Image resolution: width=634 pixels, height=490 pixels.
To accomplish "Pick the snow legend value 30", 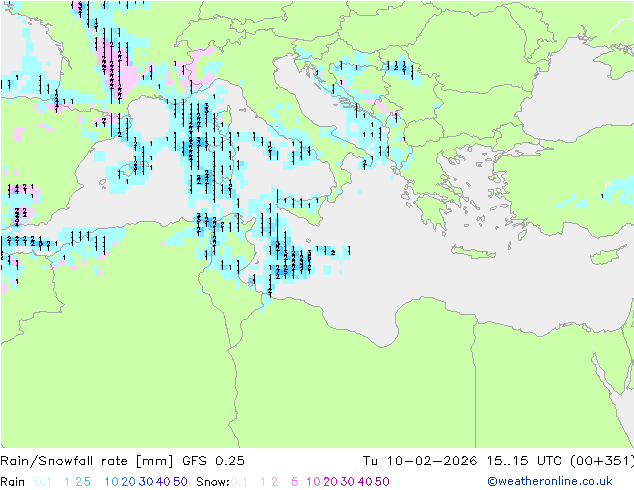I will click(348, 482).
